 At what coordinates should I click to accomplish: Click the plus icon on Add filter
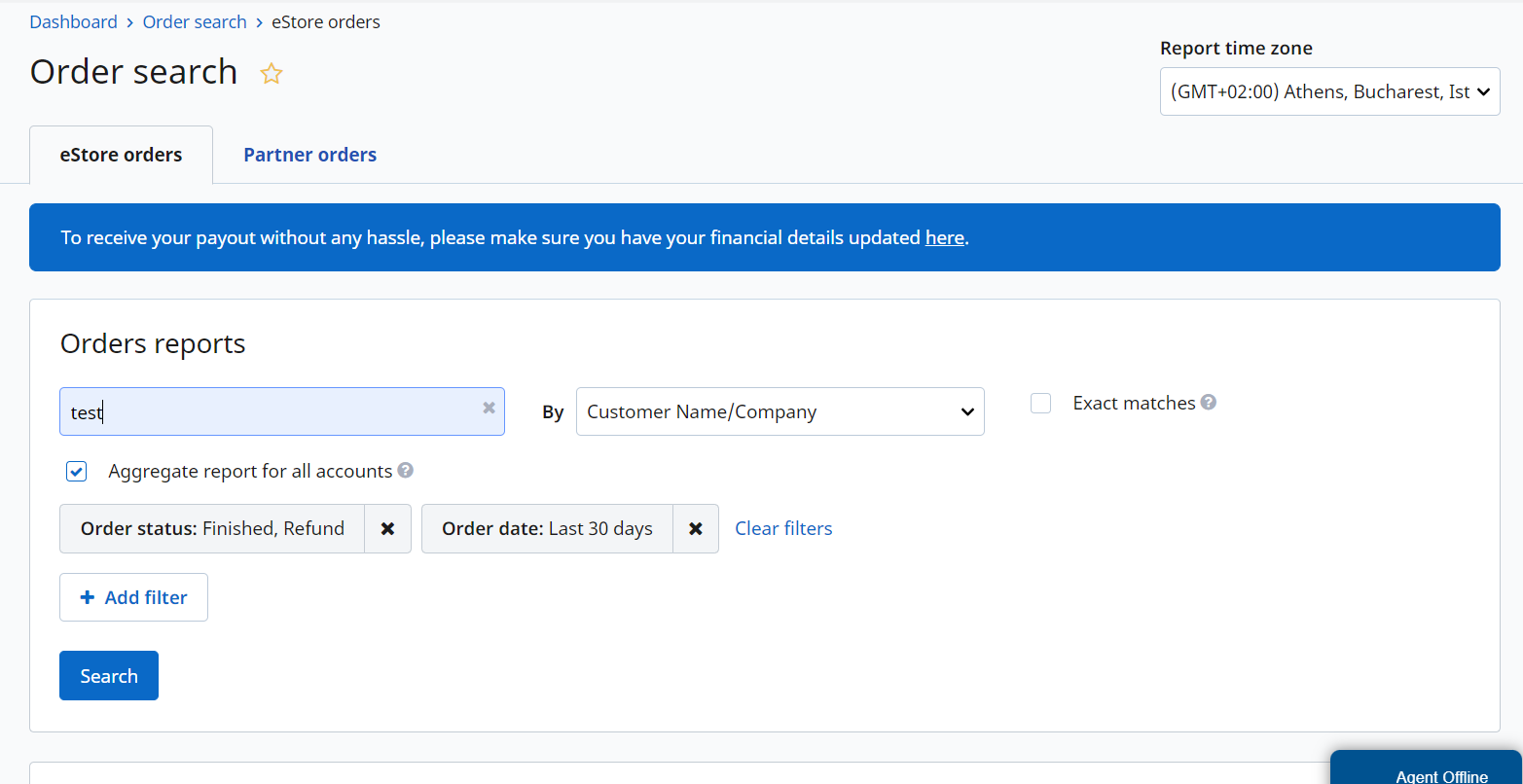(x=88, y=596)
